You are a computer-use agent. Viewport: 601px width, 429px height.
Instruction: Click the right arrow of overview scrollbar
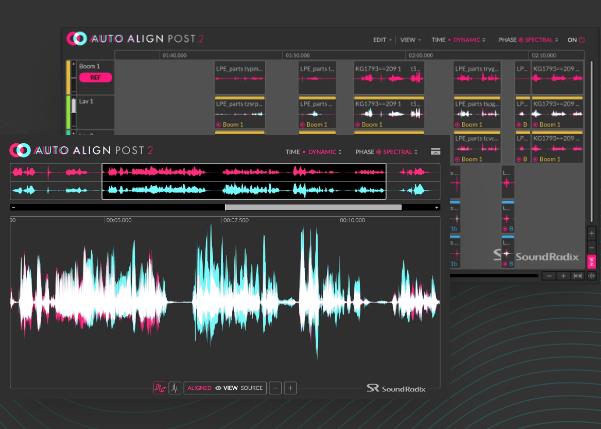[437, 207]
